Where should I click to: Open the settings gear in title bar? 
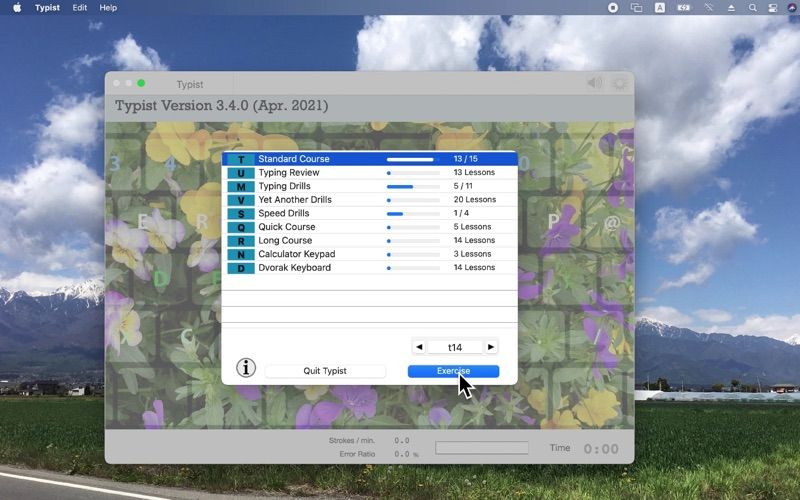click(x=620, y=83)
